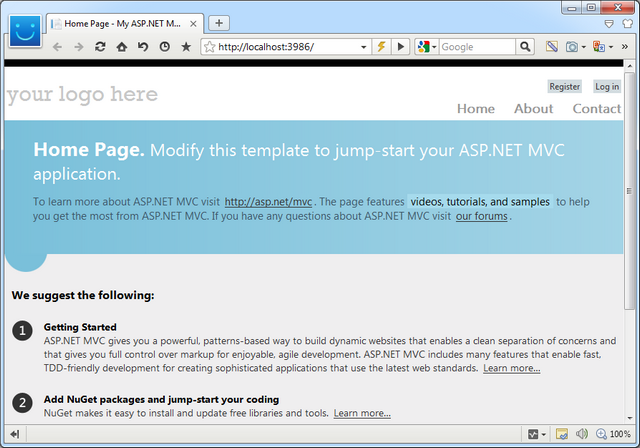Image resolution: width=640 pixels, height=448 pixels.
Task: Follow the http://asp.net/mvc link
Action: 268,202
